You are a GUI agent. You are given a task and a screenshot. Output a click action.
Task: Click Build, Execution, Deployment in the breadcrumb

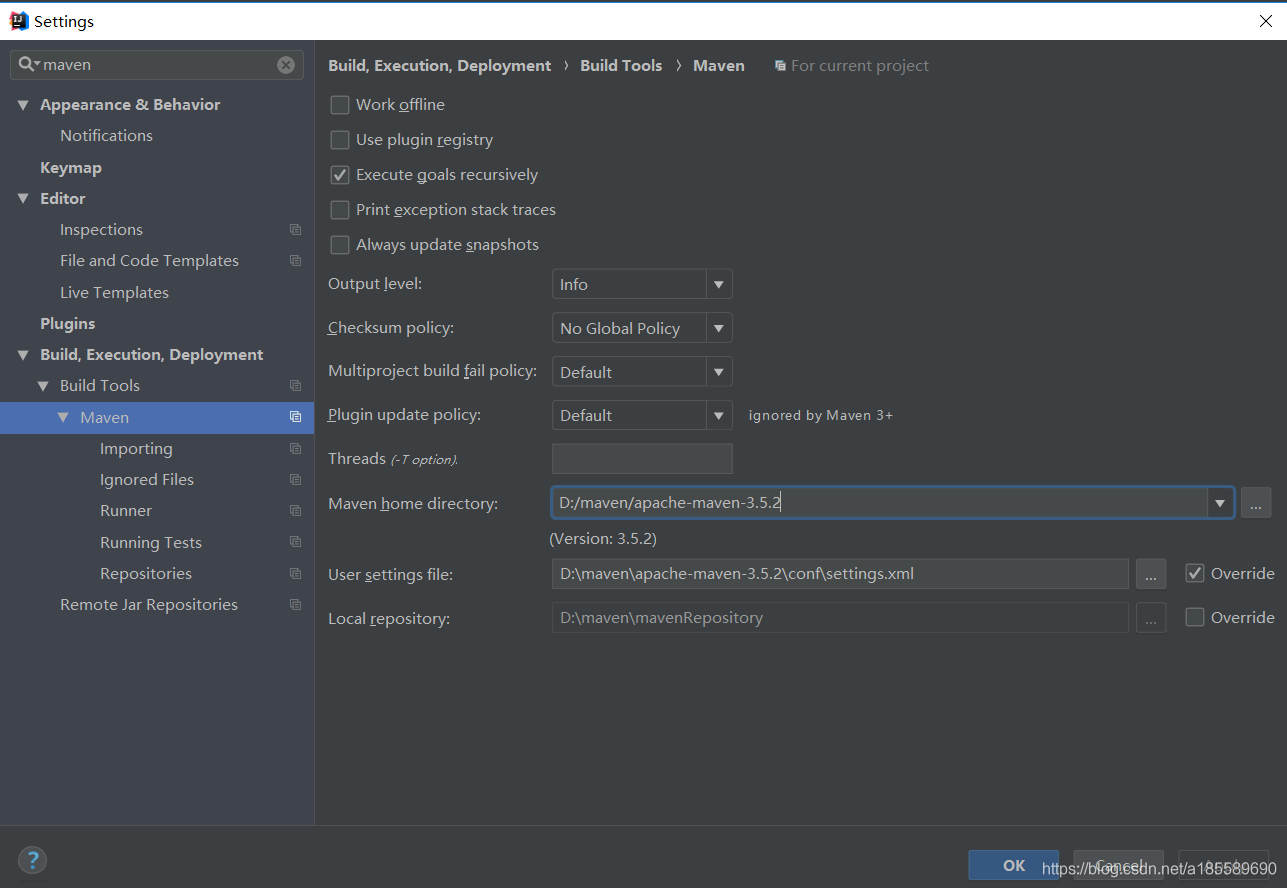[x=440, y=66]
